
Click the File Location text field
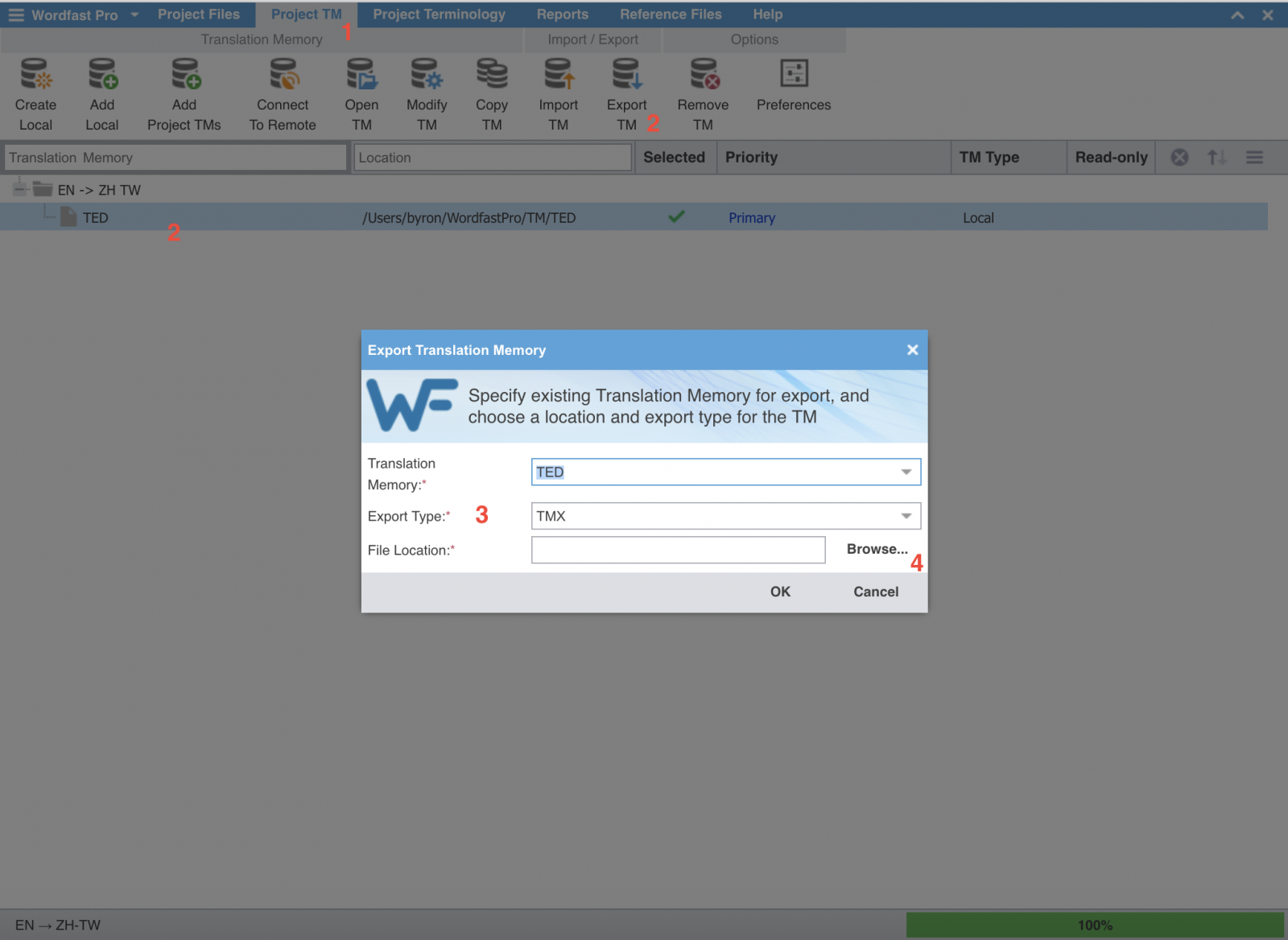tap(678, 550)
